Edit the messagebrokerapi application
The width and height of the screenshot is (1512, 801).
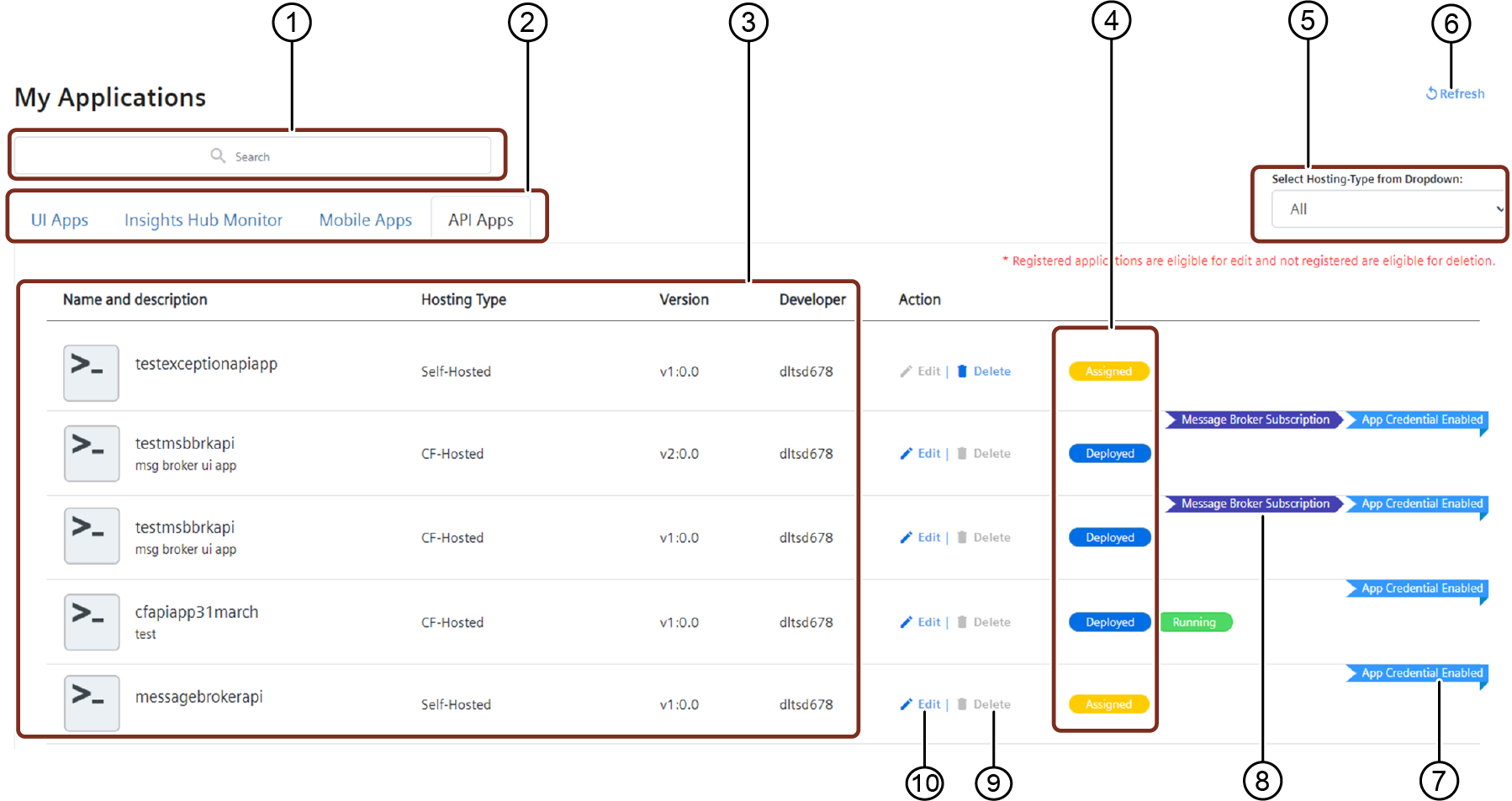point(921,704)
